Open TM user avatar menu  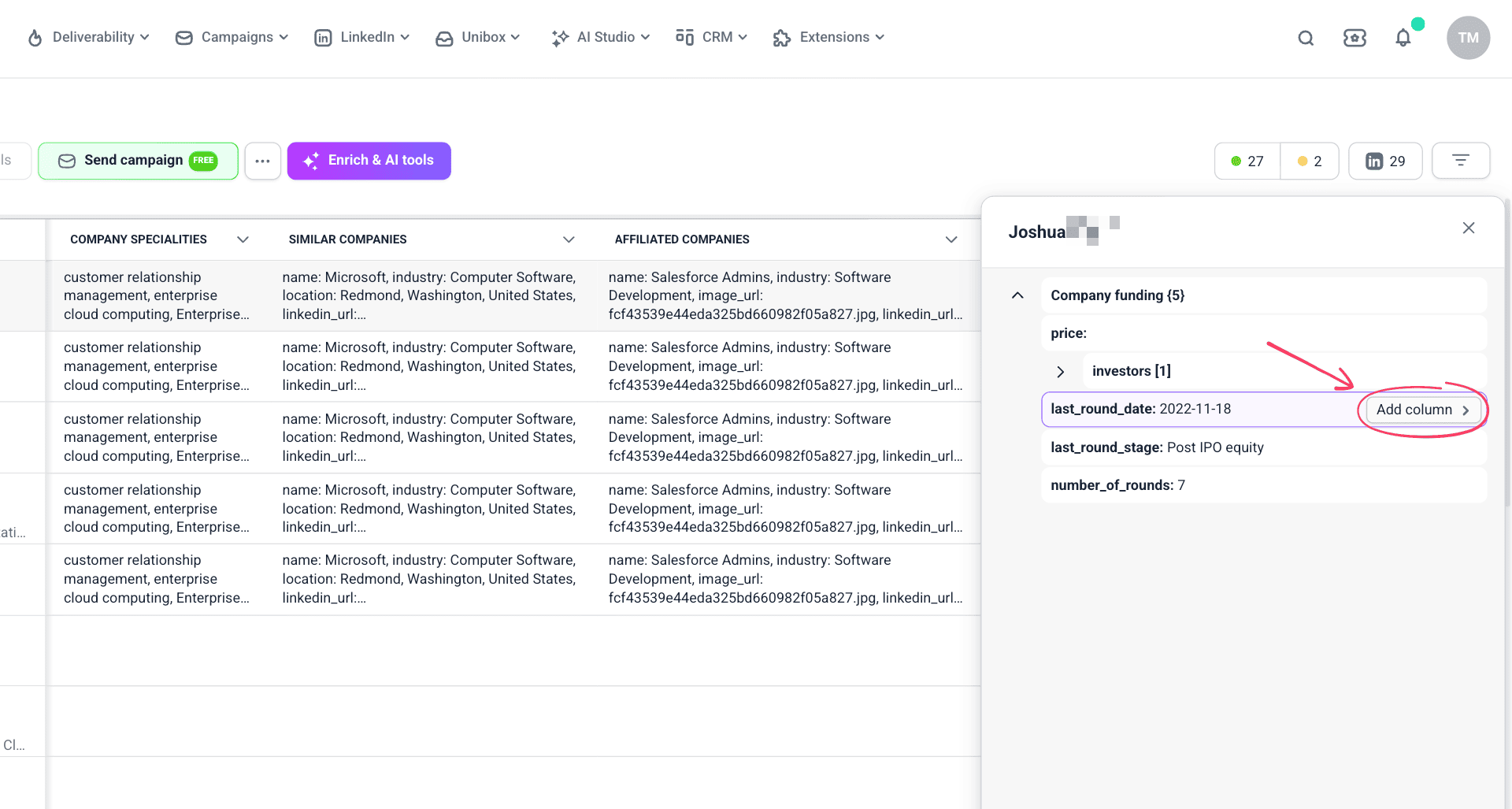1468,38
